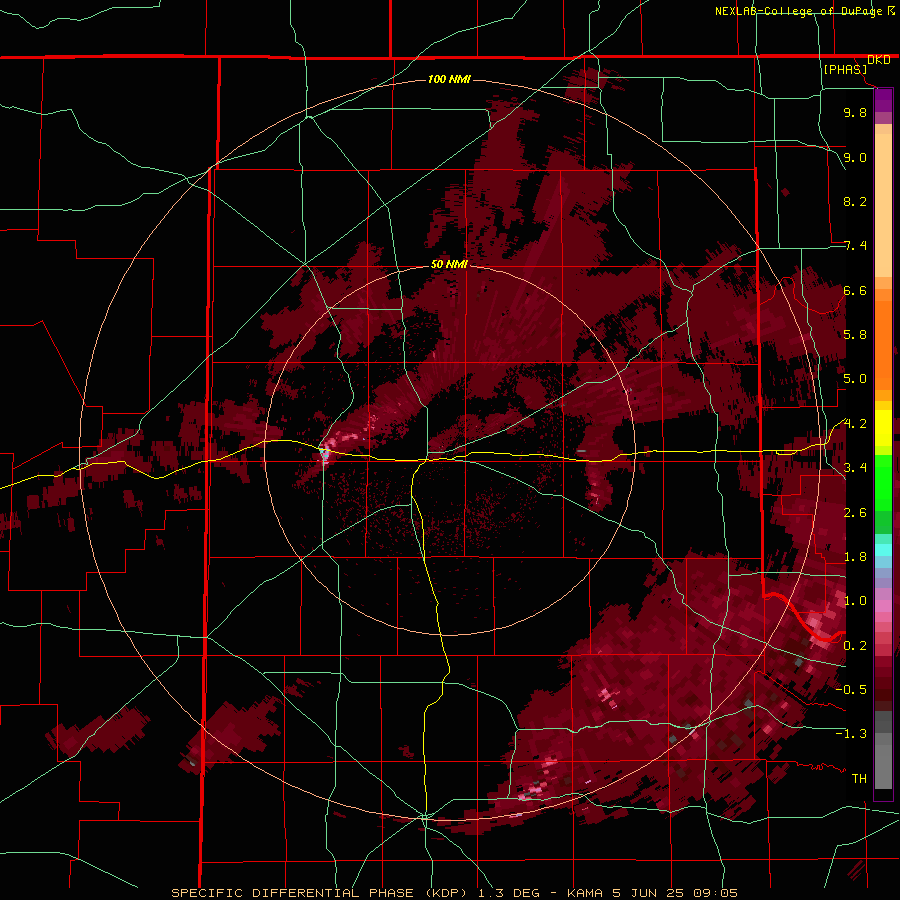Viewport: 900px width, 900px height.
Task: Click the 8.2 scale value
Action: [855, 201]
